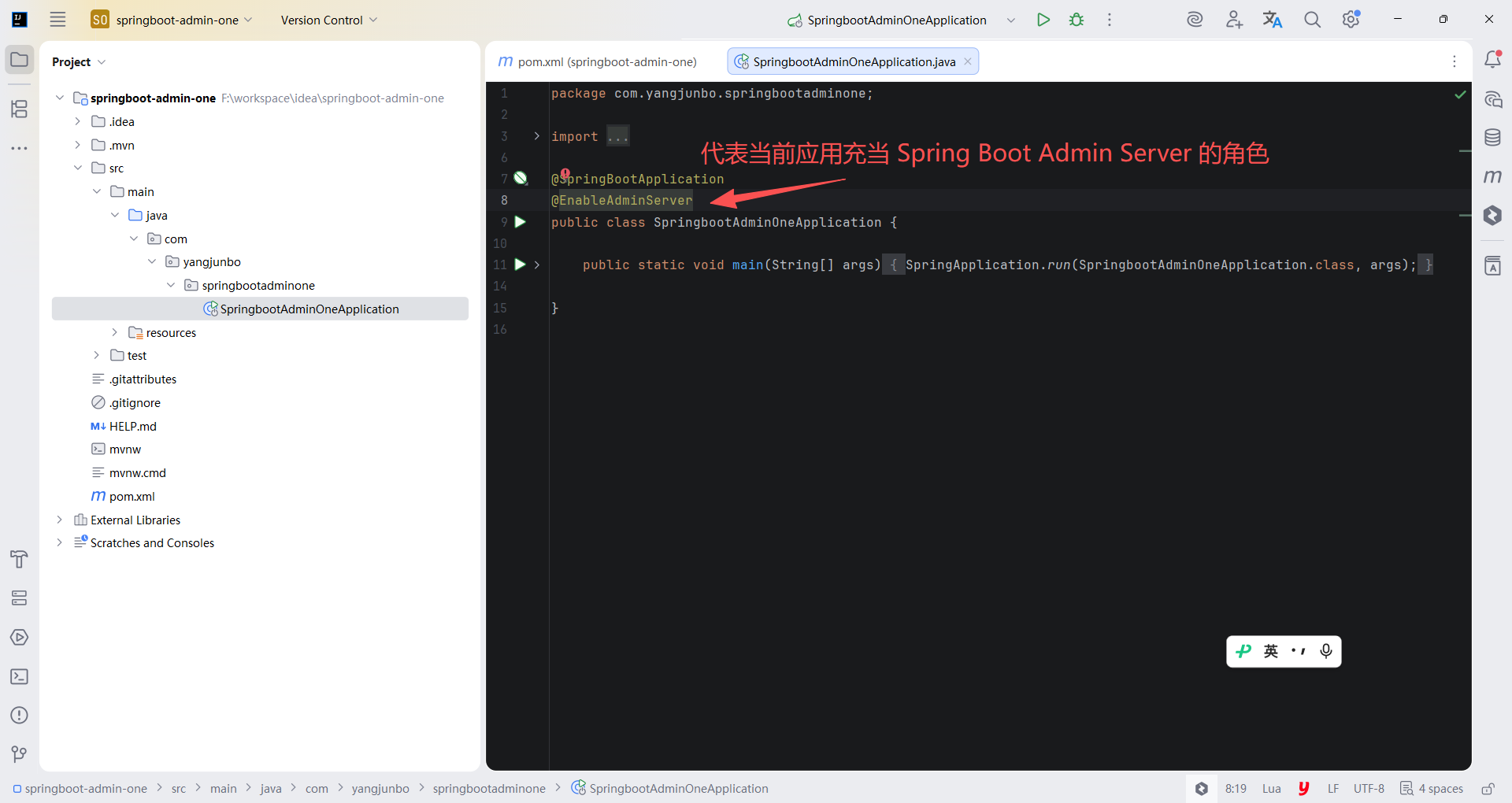Viewport: 1512px width, 803px height.
Task: Open the Terminal tool window
Action: pos(20,677)
